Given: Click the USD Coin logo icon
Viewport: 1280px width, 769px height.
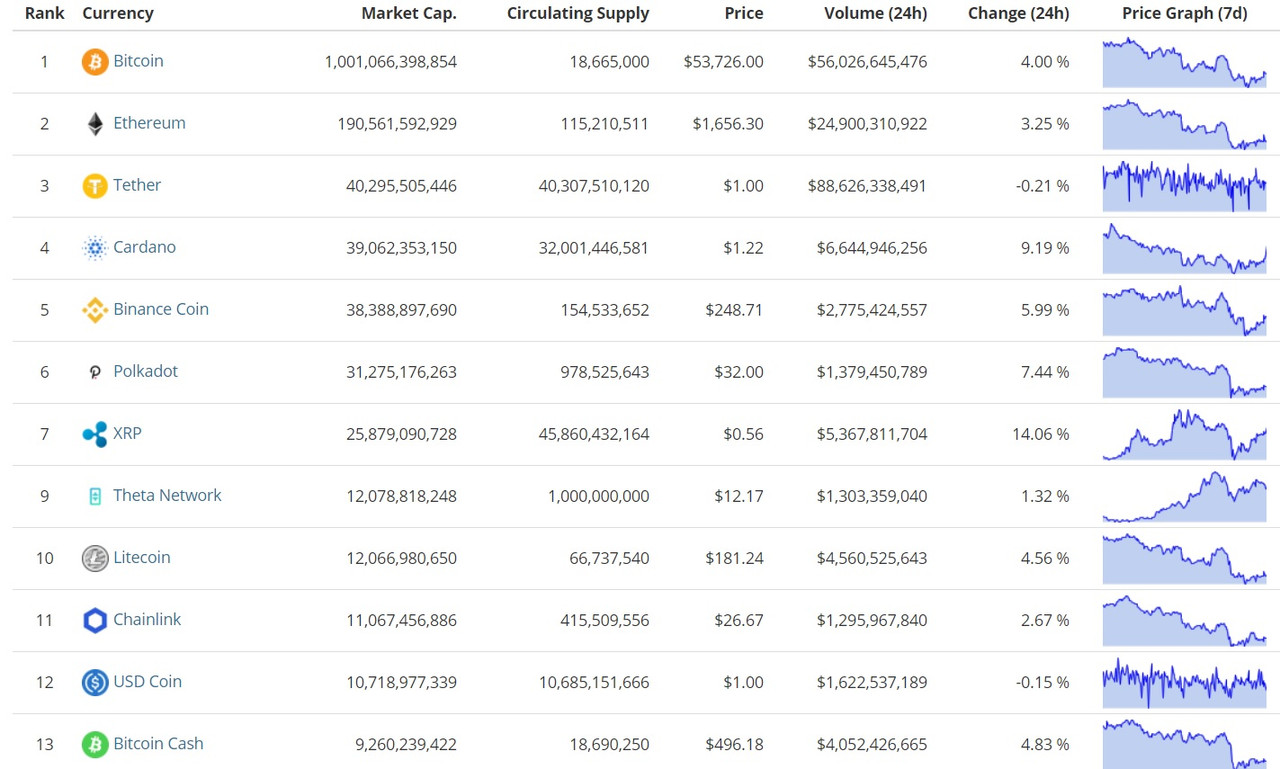Looking at the screenshot, I should (95, 682).
